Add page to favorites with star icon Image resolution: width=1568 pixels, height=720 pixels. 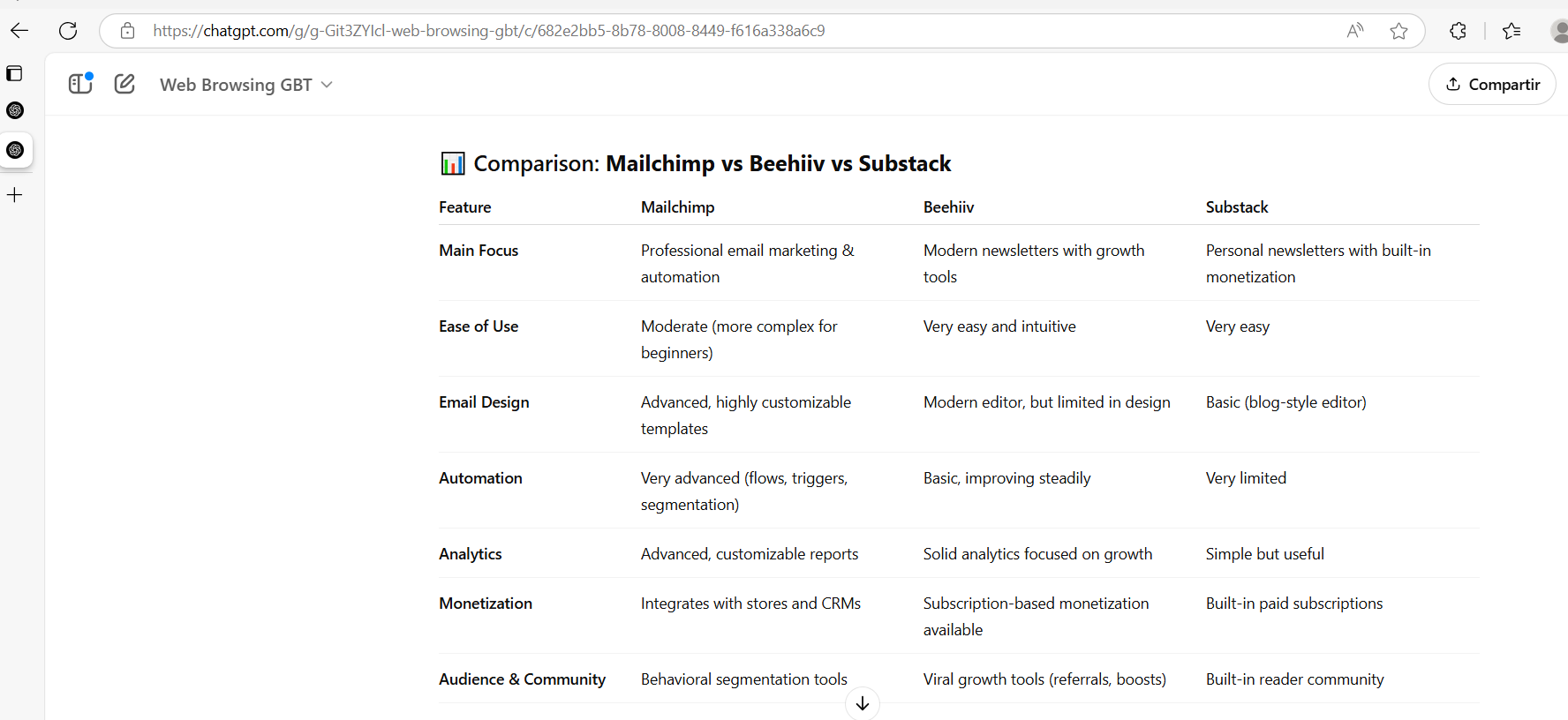click(x=1398, y=31)
